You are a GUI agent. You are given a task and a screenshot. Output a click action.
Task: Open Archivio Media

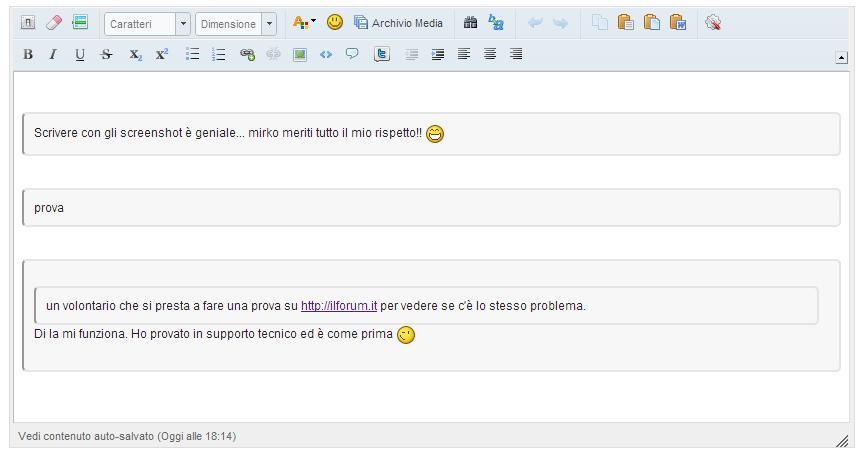click(399, 23)
